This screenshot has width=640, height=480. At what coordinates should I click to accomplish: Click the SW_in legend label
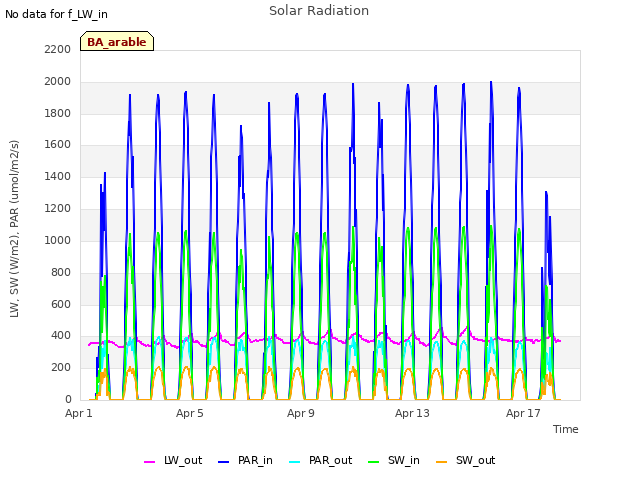click(x=403, y=461)
